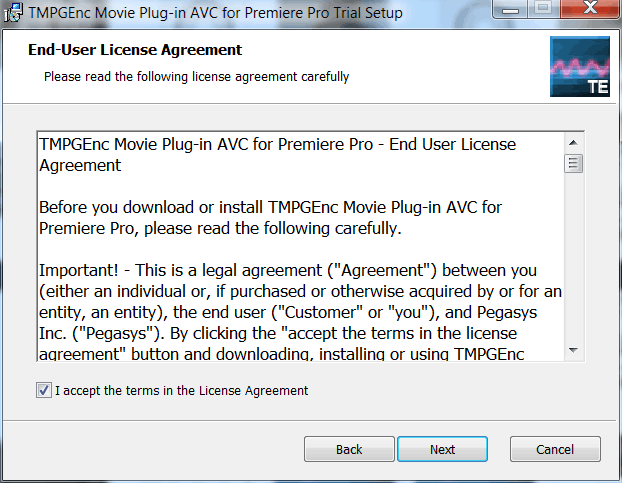Go back to the previous setup step
The width and height of the screenshot is (622, 483).
349,449
